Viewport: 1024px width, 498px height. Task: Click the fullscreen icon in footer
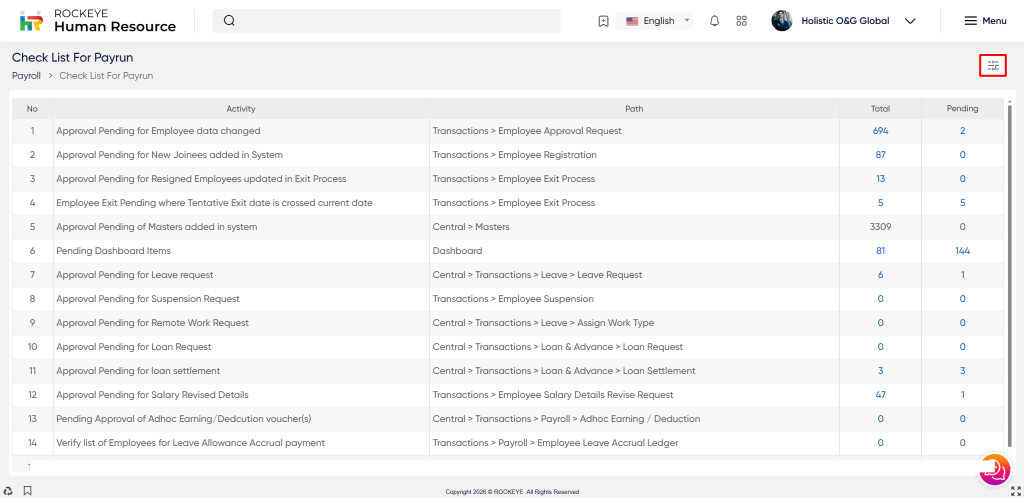pos(1015,491)
